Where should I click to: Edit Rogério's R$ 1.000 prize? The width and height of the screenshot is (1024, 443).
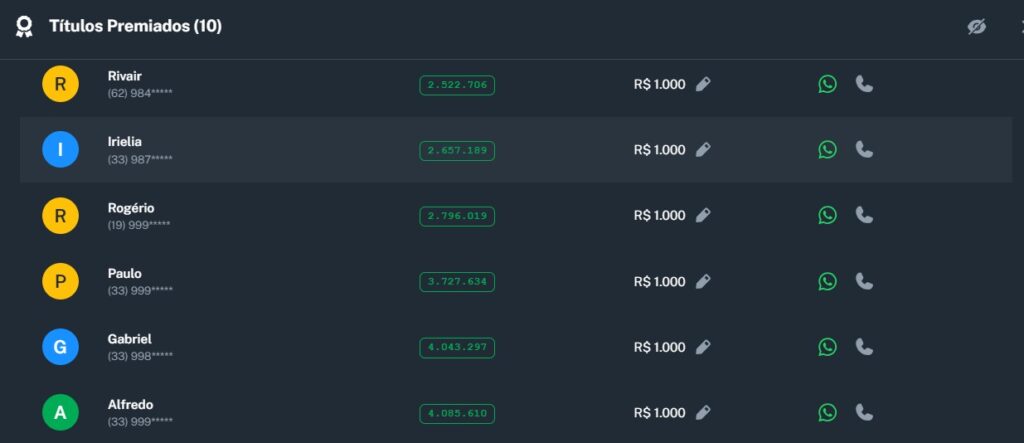pyautogui.click(x=703, y=216)
